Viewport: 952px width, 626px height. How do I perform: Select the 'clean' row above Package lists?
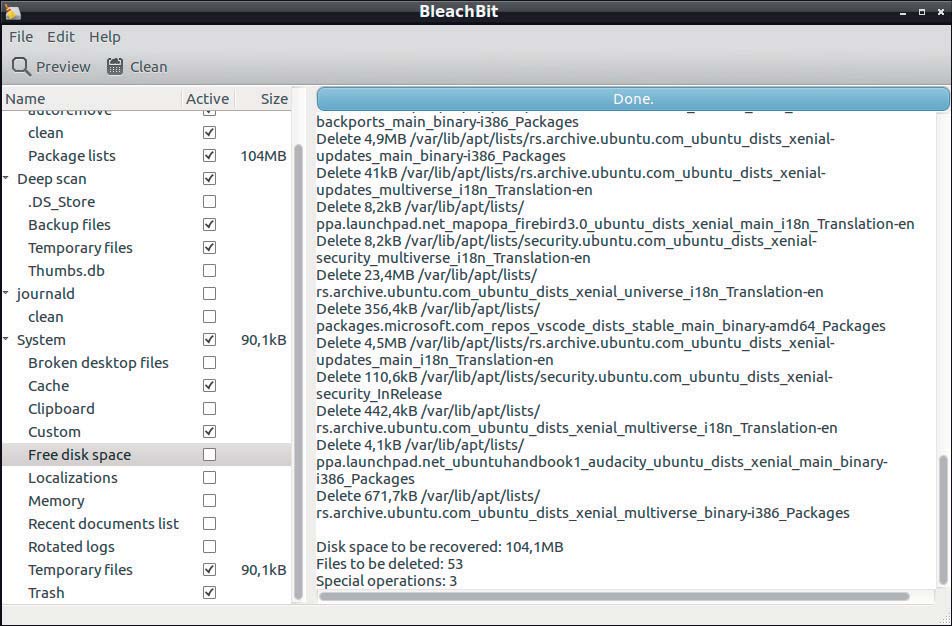[146, 132]
